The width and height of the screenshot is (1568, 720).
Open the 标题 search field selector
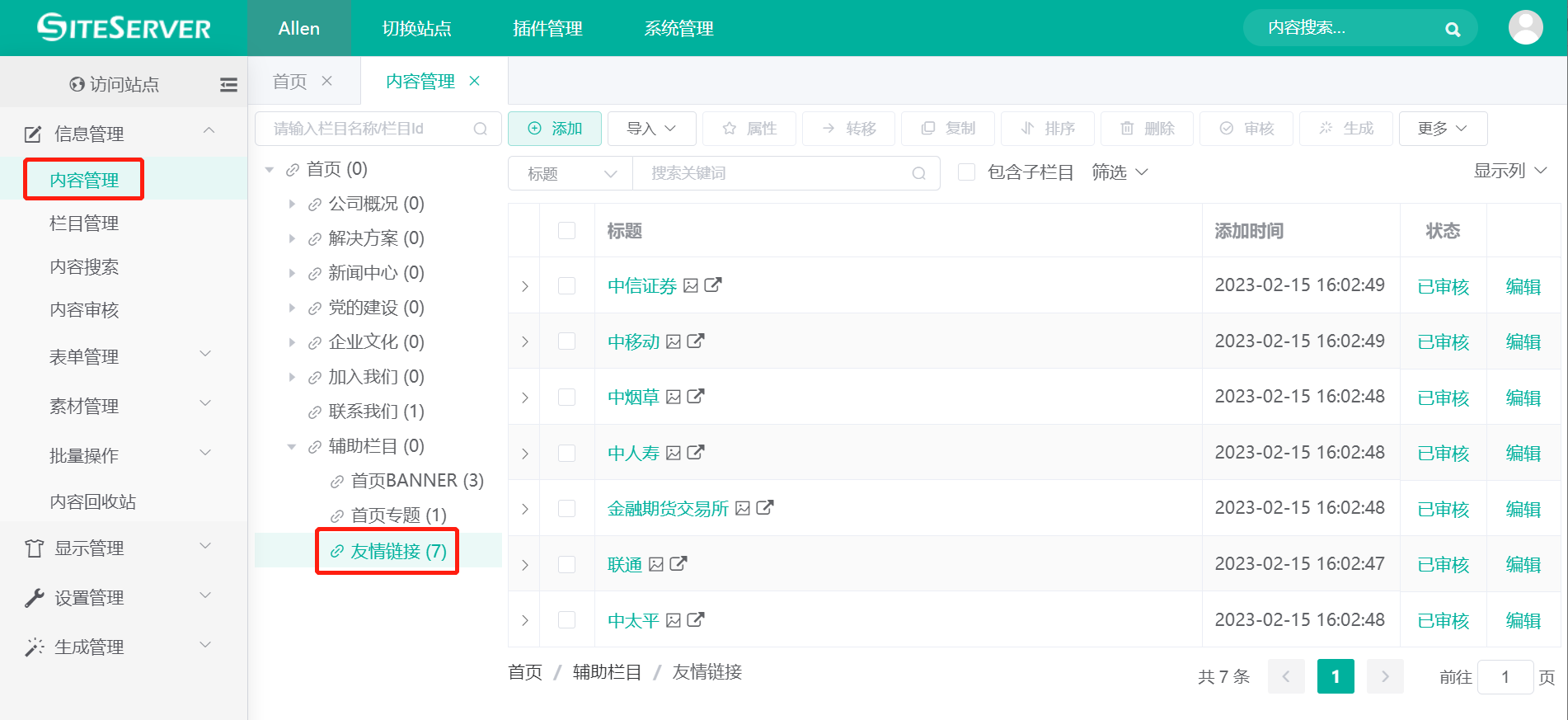570,173
